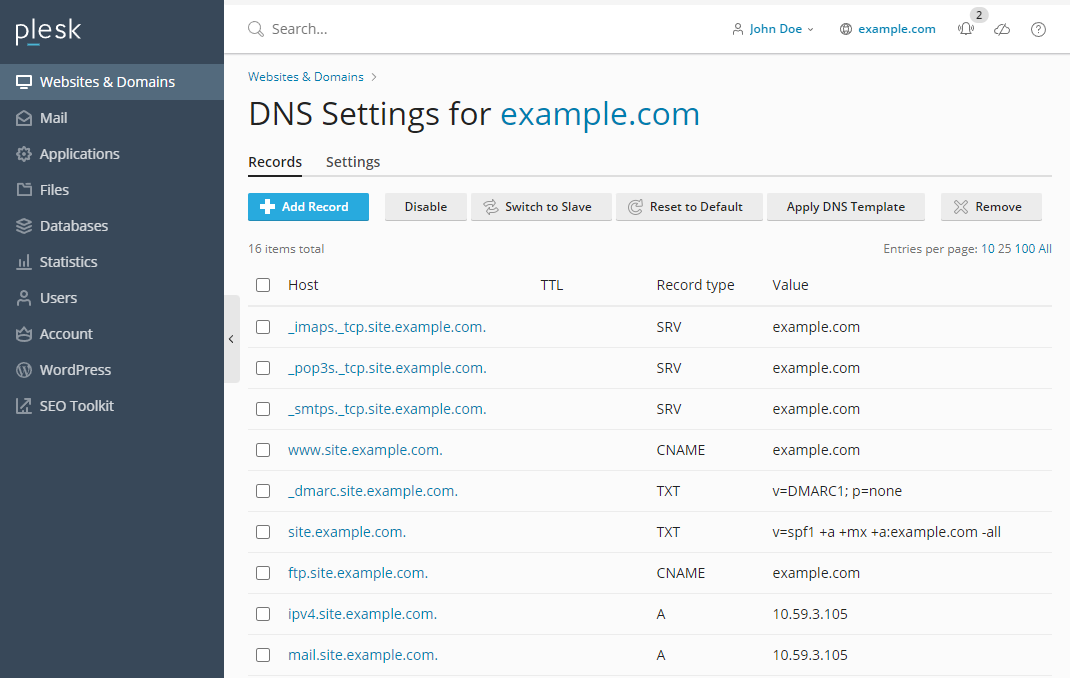Click the Mail envelope icon in sidebar
The width and height of the screenshot is (1070, 678).
click(x=24, y=118)
